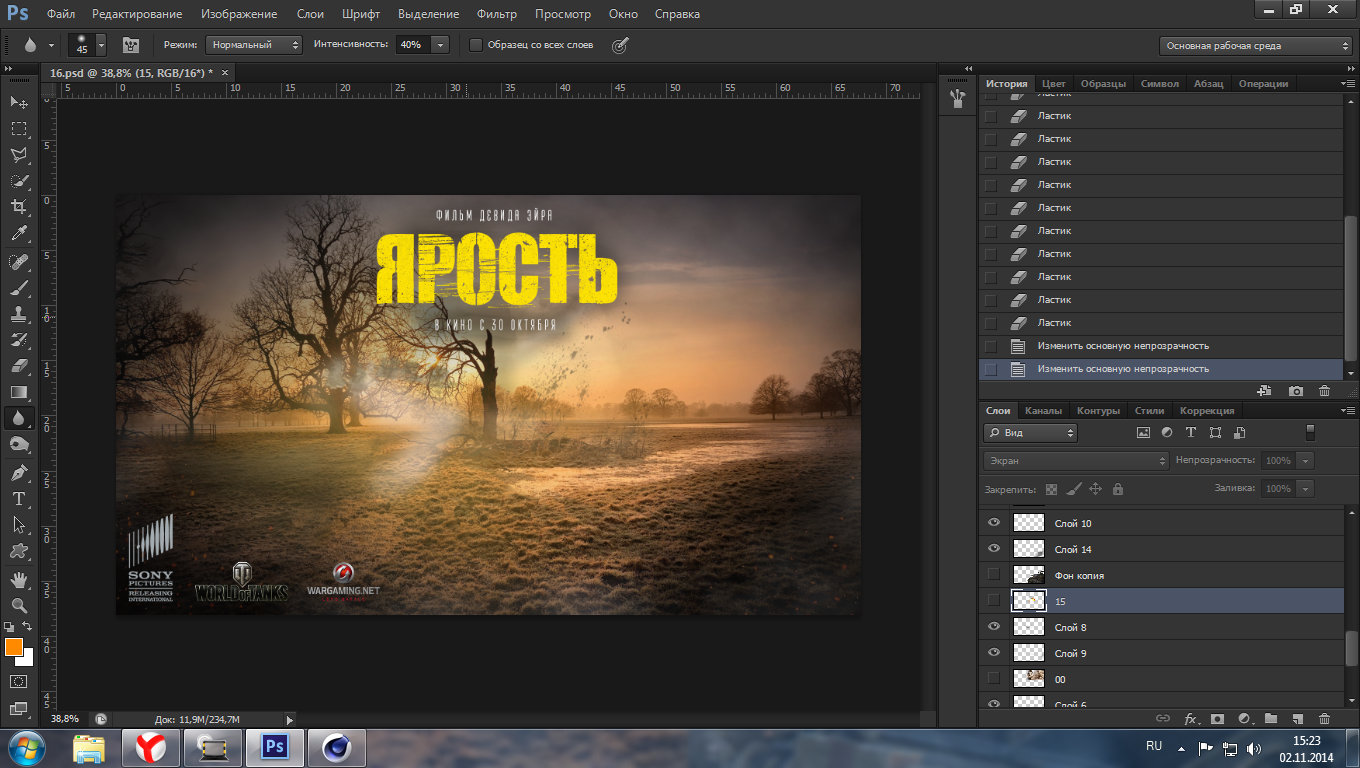Lock all with padlock icon
The width and height of the screenshot is (1360, 768).
click(1118, 489)
